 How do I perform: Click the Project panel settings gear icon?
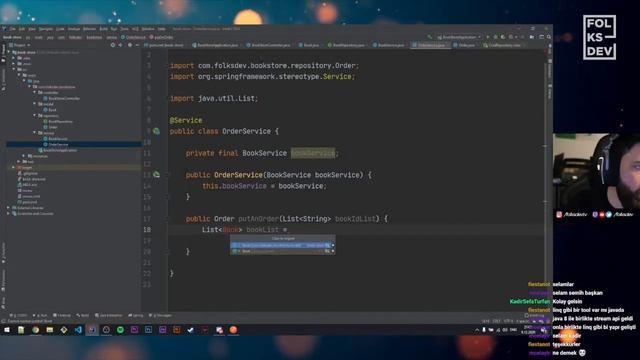(129, 45)
